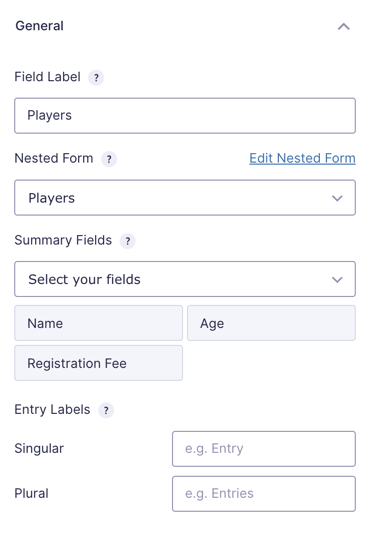This screenshot has width=370, height=541.
Task: Focus the Singular entry label input
Action: pyautogui.click(x=264, y=449)
